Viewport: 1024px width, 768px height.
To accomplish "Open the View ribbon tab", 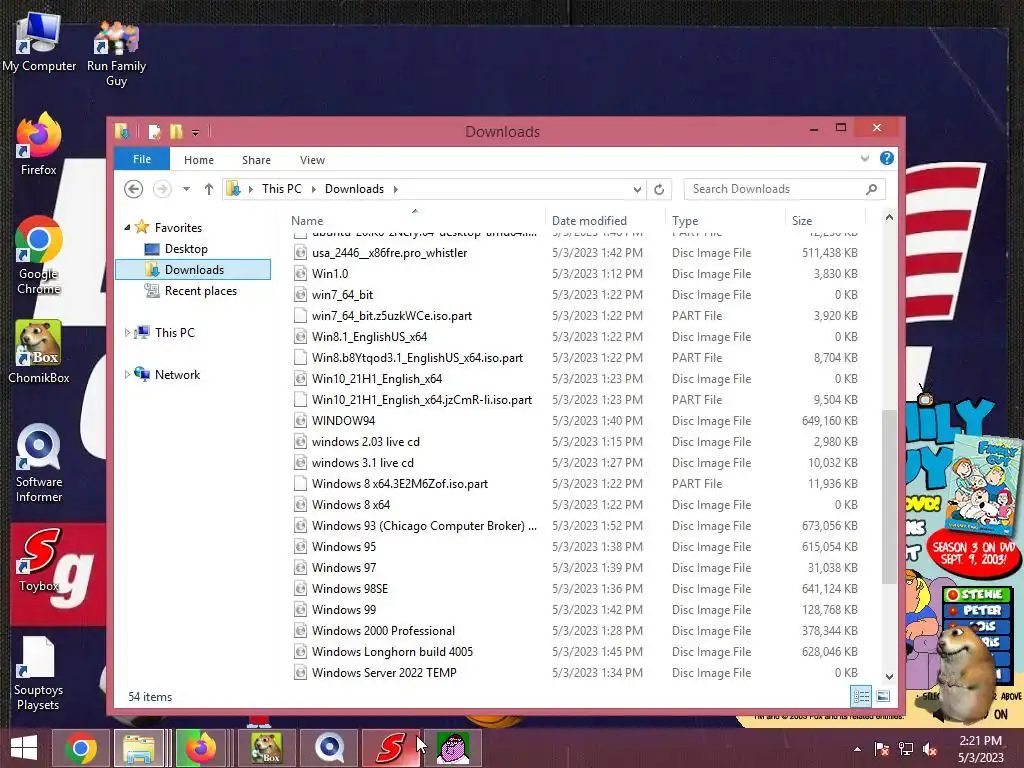I will 312,160.
